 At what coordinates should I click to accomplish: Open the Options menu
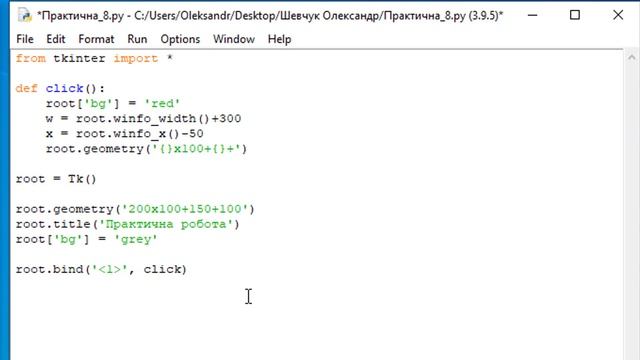pyautogui.click(x=180, y=39)
